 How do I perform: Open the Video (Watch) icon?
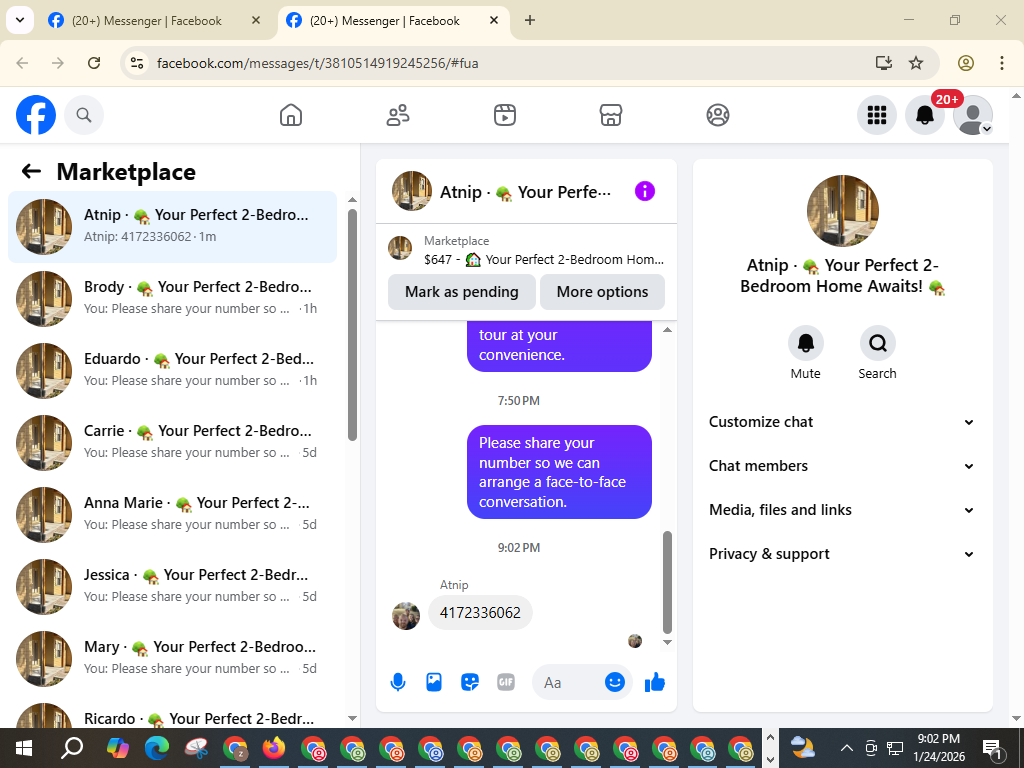tap(504, 115)
